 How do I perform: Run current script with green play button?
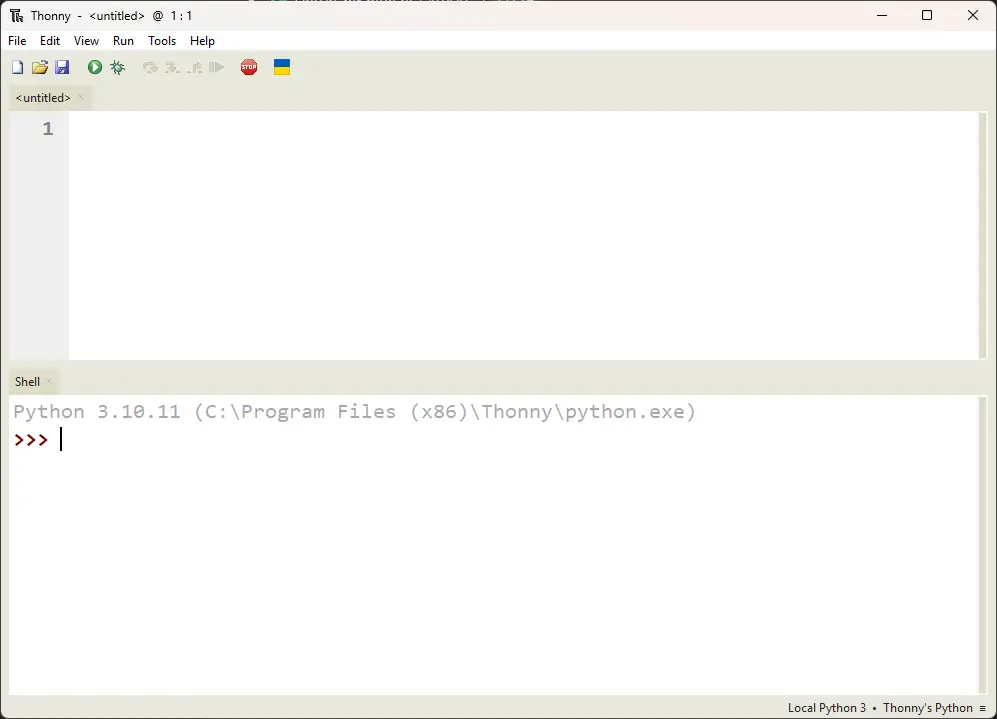coord(95,67)
